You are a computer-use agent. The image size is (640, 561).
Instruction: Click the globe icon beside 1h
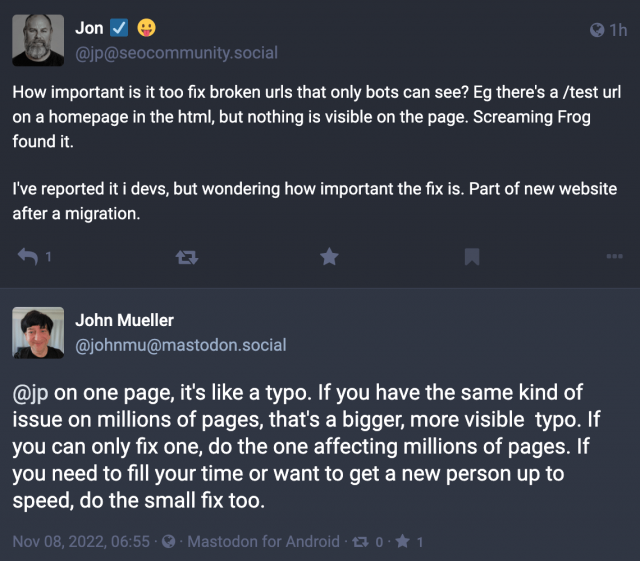[x=597, y=31]
